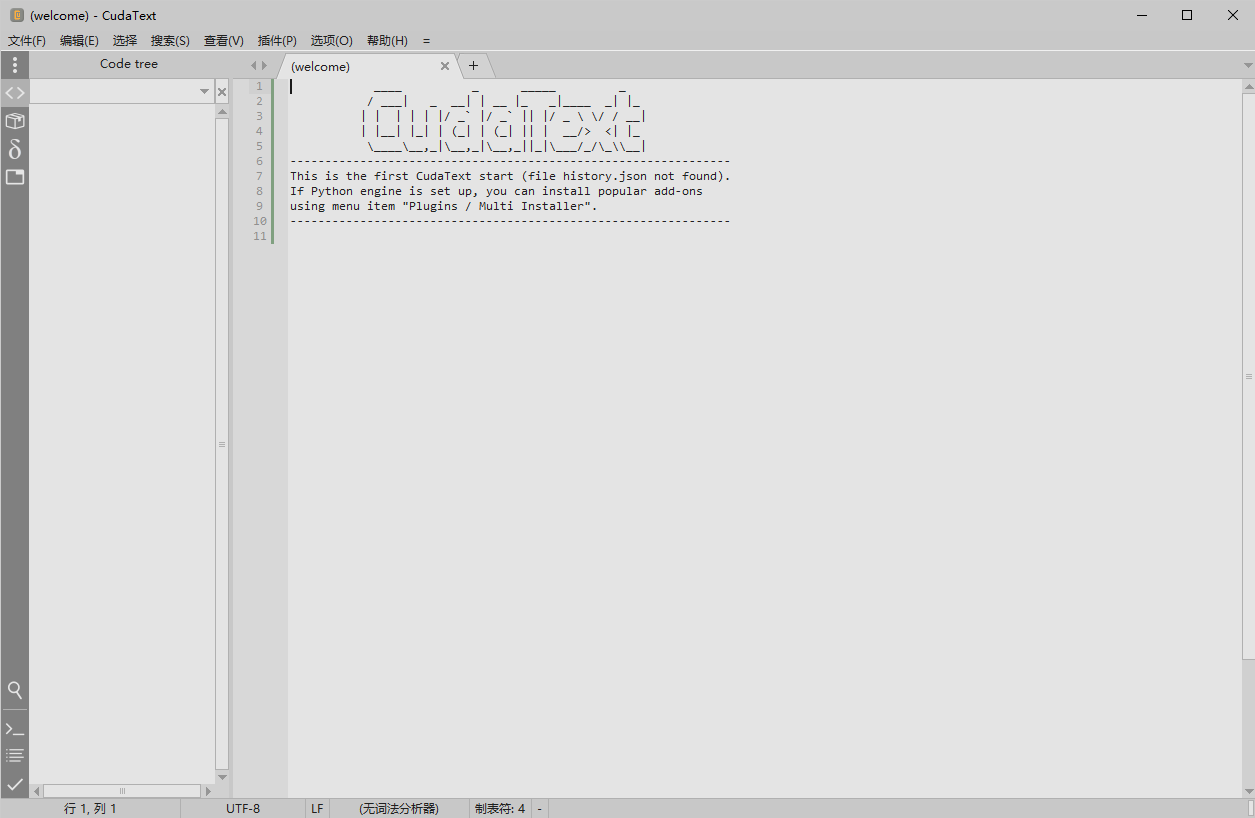Choose lexer via (无词法分析器) cell
1255x818 pixels.
click(x=399, y=808)
